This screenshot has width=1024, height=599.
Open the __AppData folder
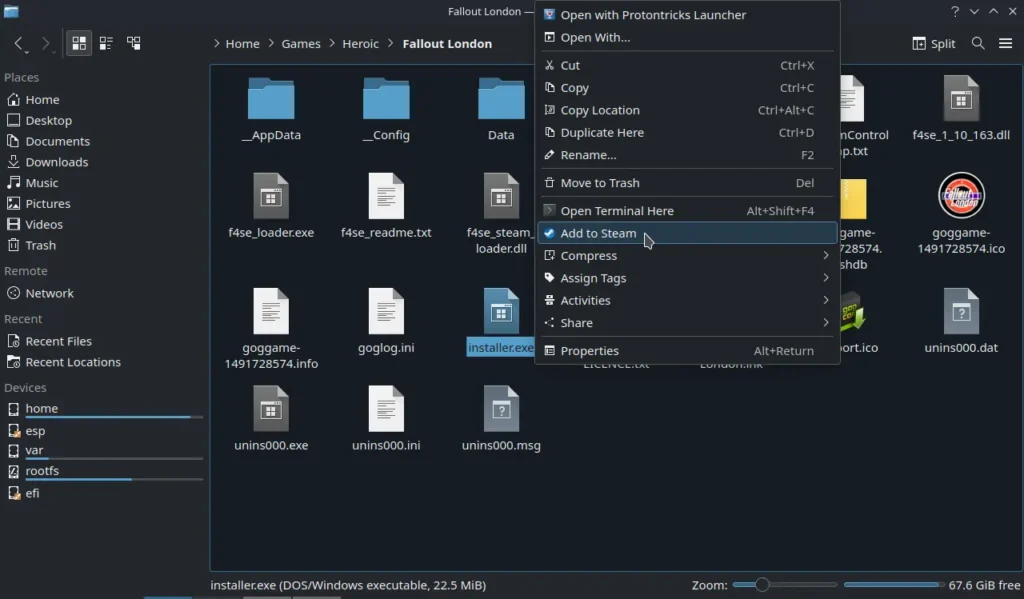coord(271,110)
